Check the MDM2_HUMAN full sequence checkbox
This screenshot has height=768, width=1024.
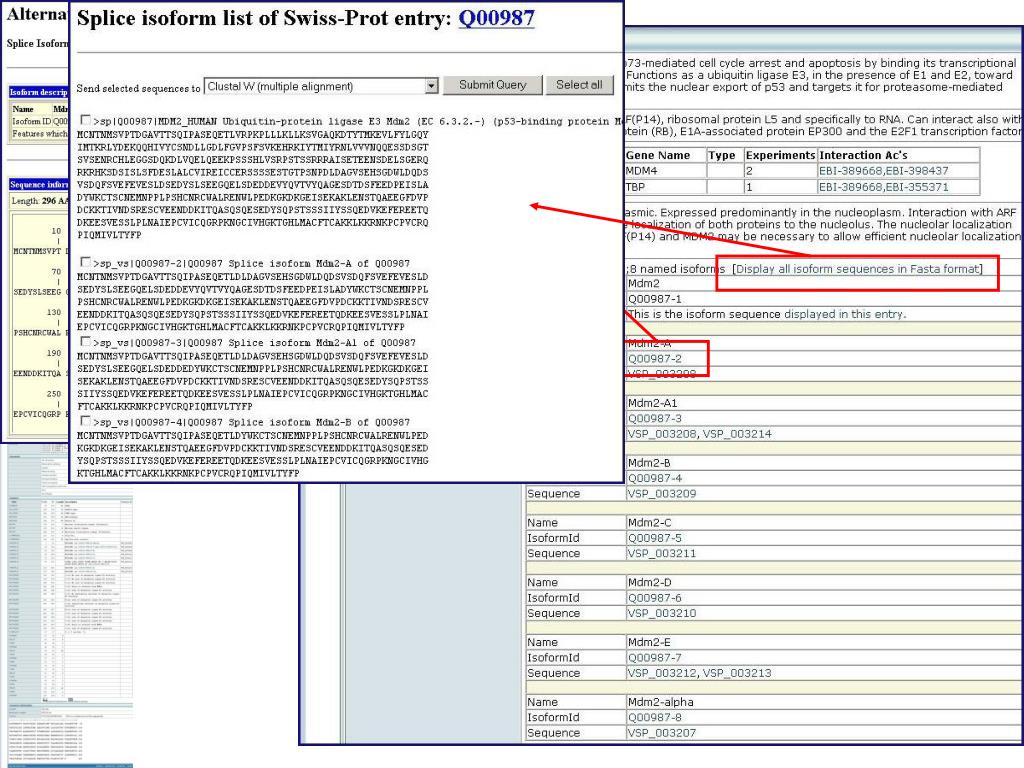tap(86, 120)
